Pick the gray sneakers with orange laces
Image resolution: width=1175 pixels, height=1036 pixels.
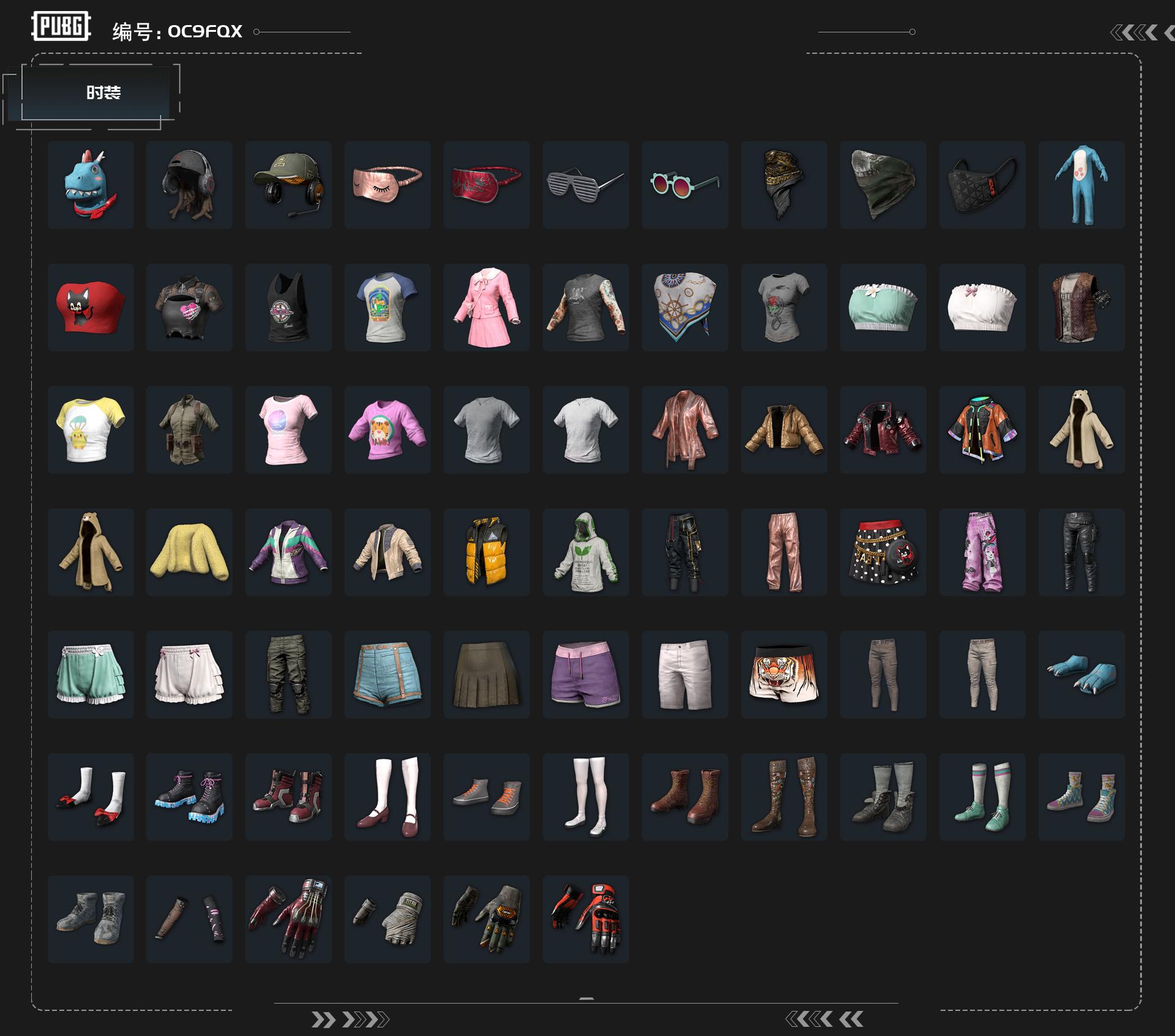coord(487,797)
